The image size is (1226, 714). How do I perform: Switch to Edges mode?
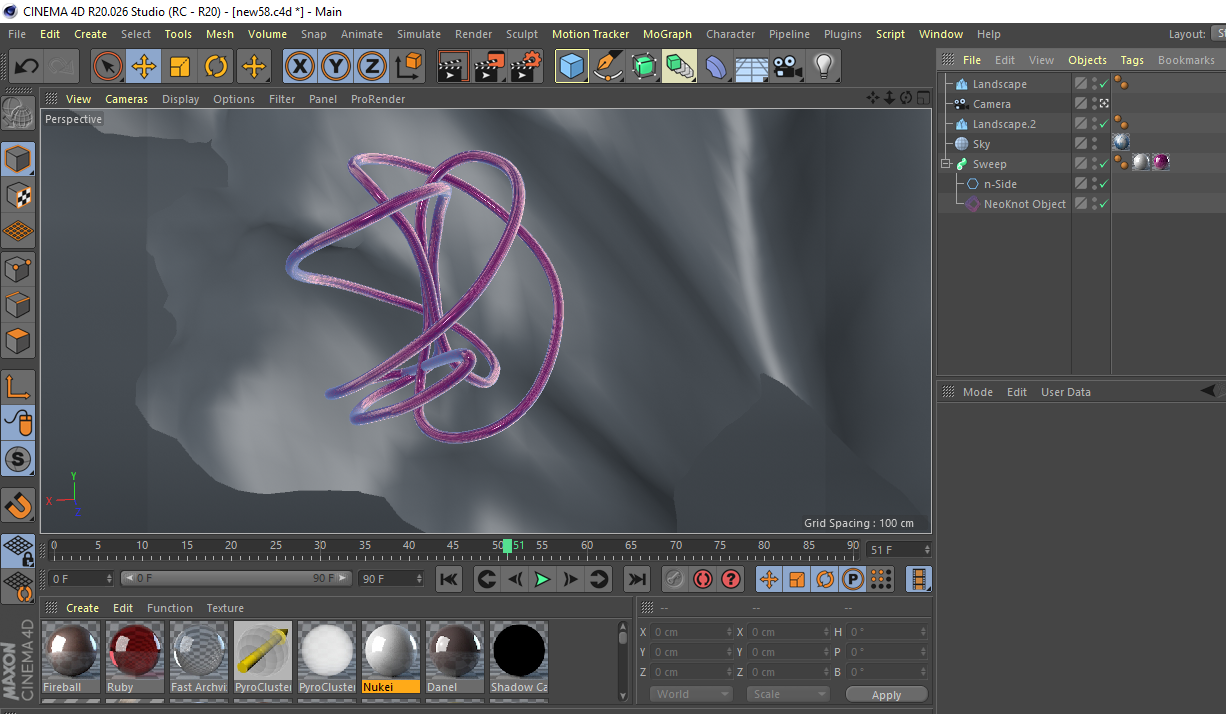(18, 304)
